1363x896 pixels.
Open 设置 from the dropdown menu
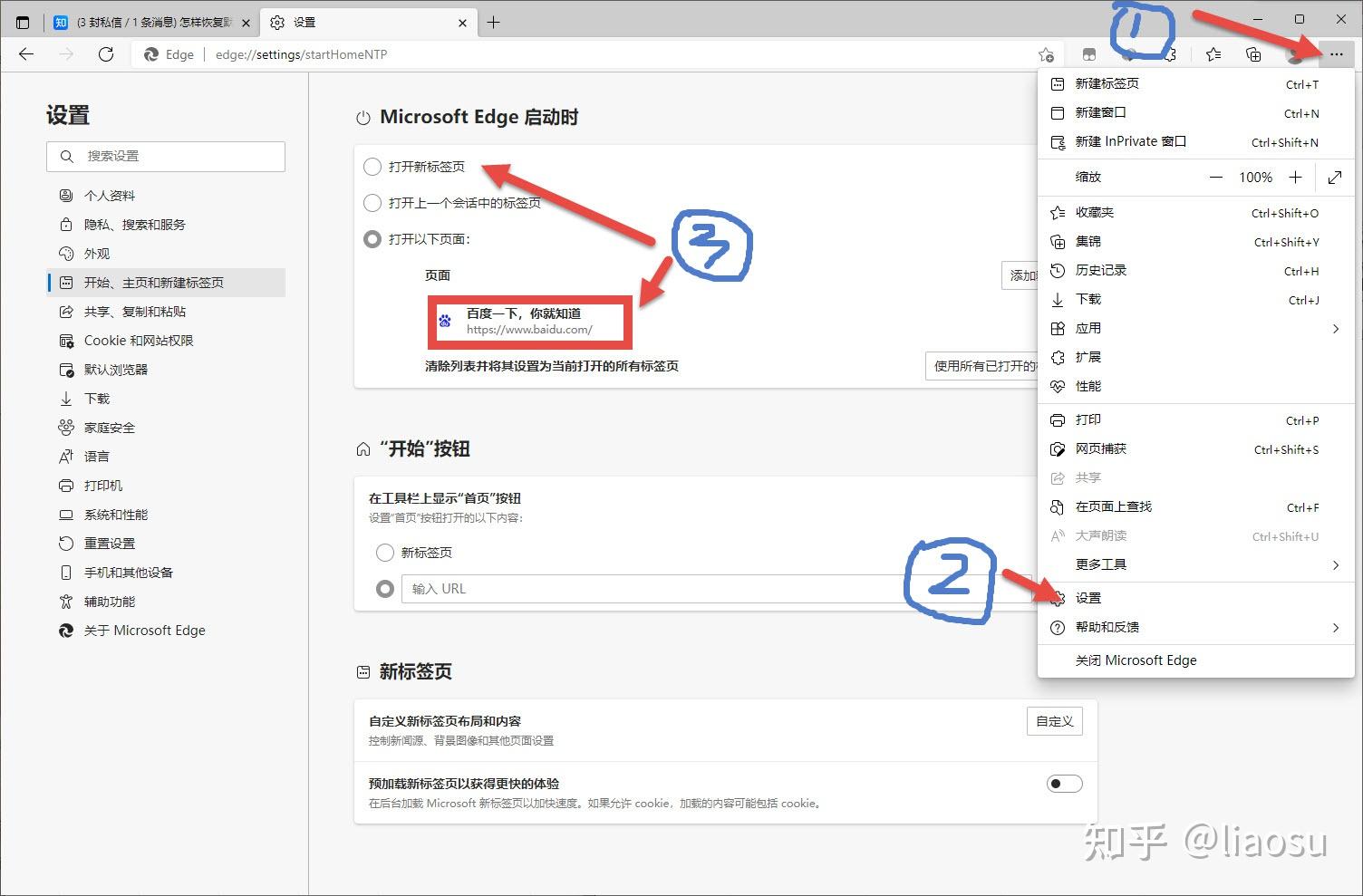1195,599
